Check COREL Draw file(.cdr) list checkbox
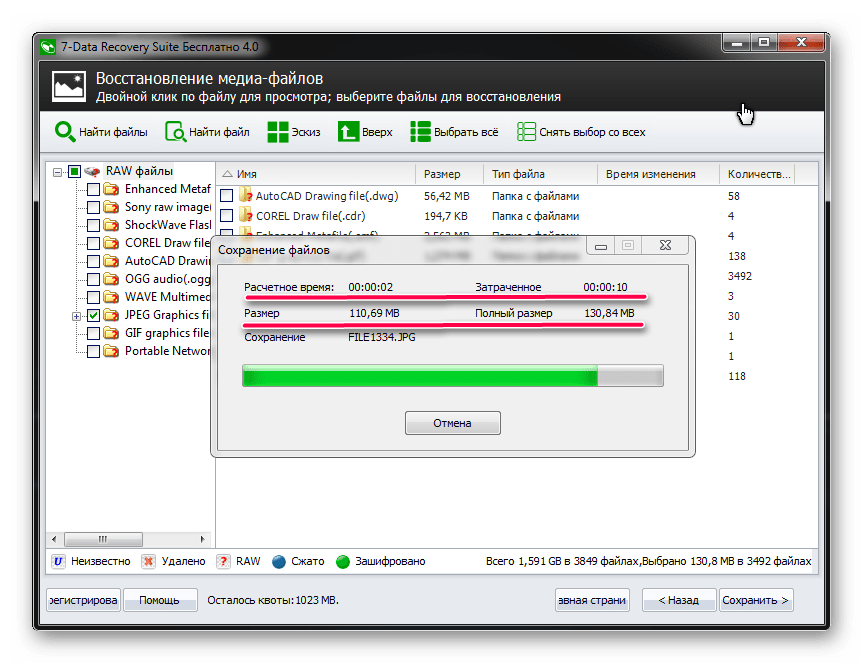 click(x=226, y=215)
